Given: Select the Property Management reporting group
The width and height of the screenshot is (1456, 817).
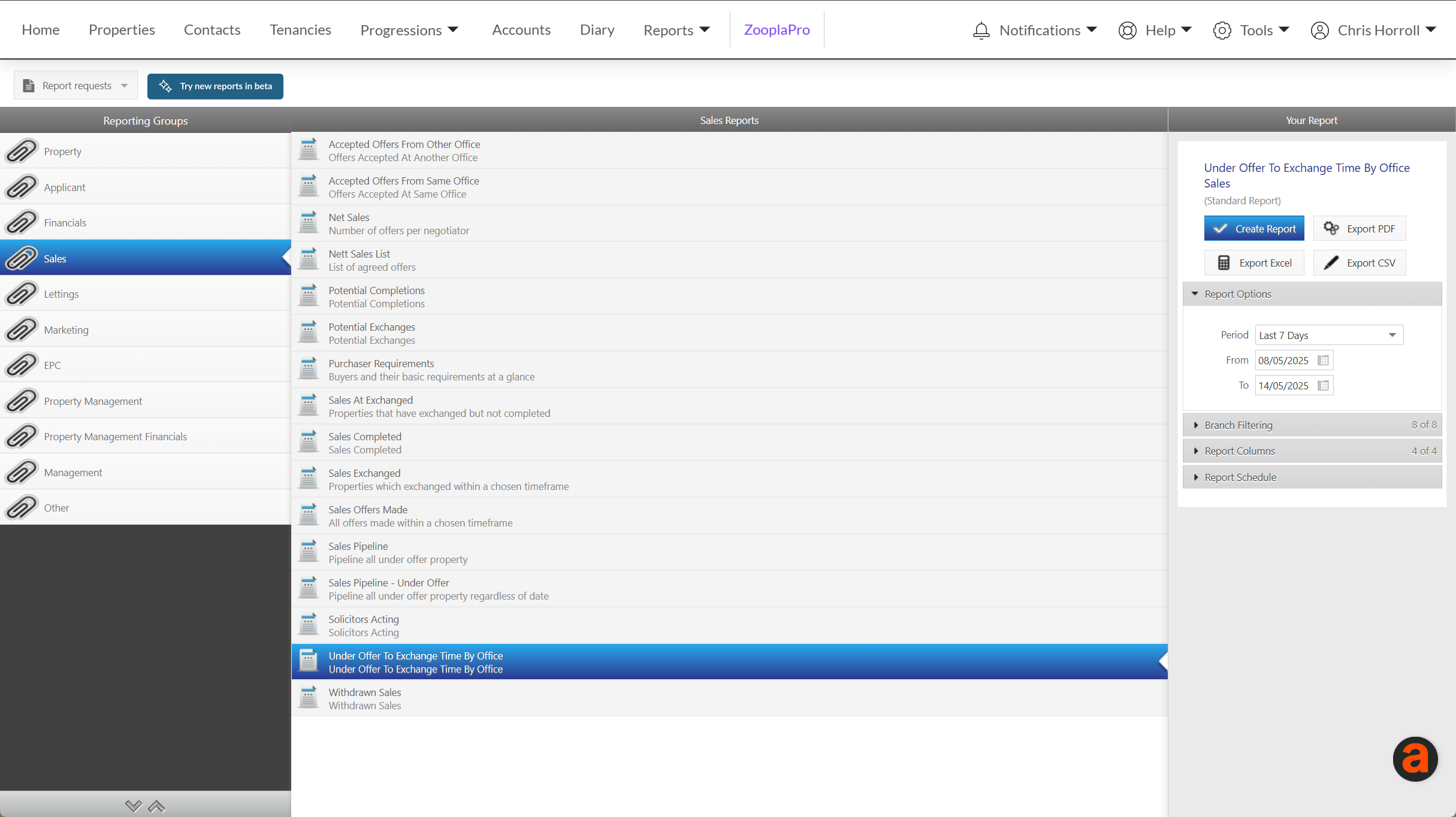Looking at the screenshot, I should pos(146,401).
